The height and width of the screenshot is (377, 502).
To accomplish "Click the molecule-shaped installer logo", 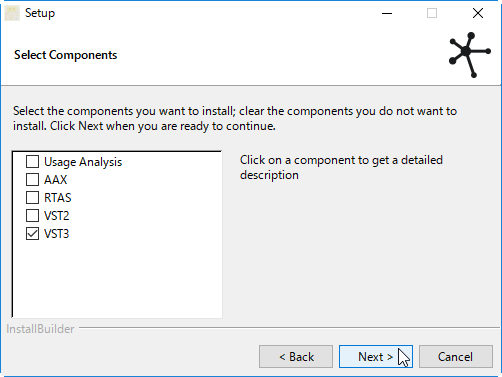I will (x=470, y=55).
